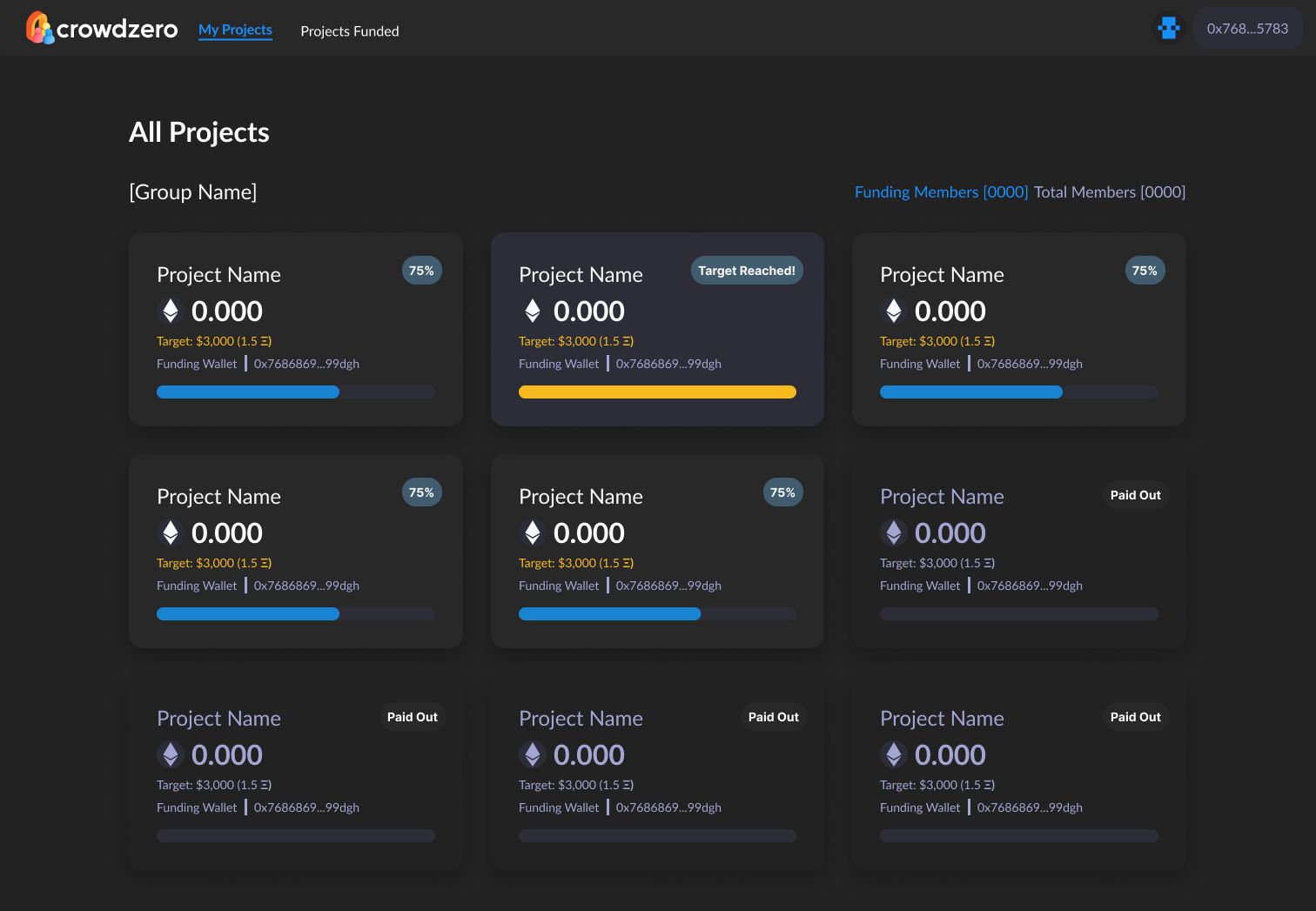
Task: Switch to Projects Funded tab
Action: tap(350, 31)
